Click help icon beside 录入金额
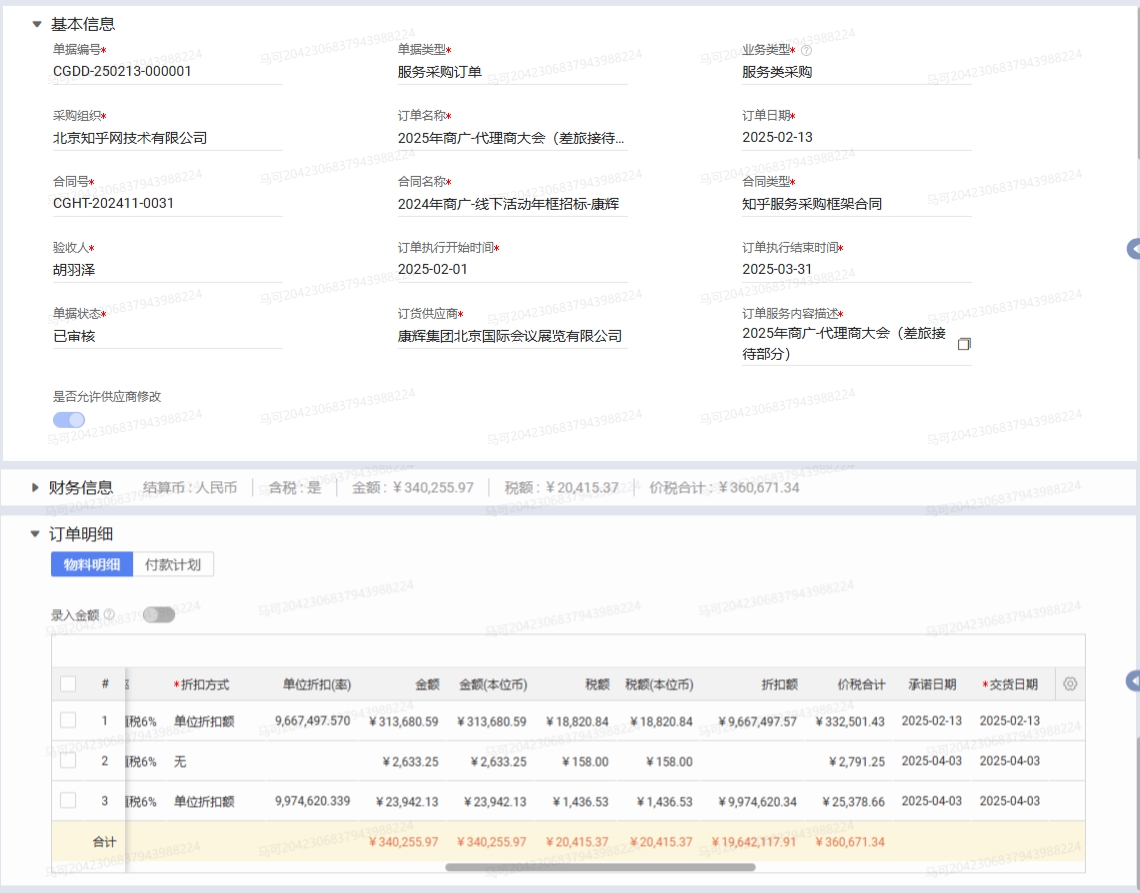 pyautogui.click(x=109, y=615)
